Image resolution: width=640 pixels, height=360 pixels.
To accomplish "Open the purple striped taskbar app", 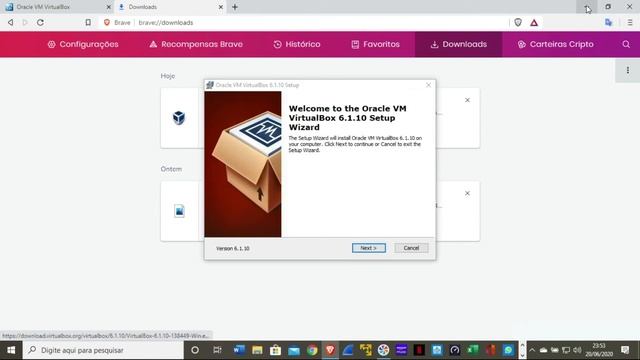I will click(x=401, y=350).
